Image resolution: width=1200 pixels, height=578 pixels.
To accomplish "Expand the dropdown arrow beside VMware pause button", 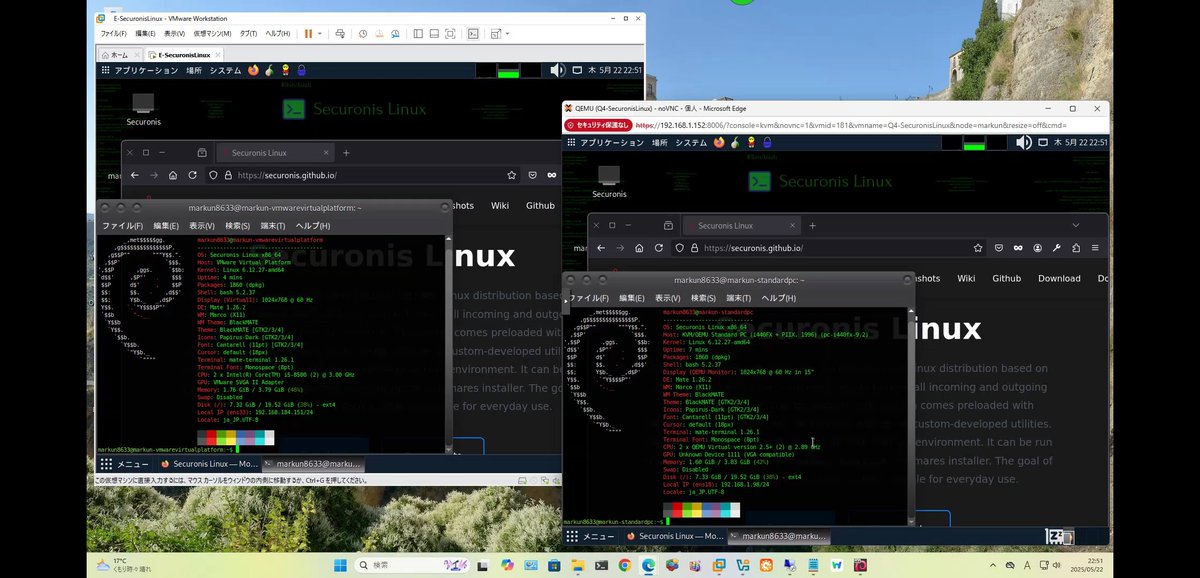I will coord(321,33).
